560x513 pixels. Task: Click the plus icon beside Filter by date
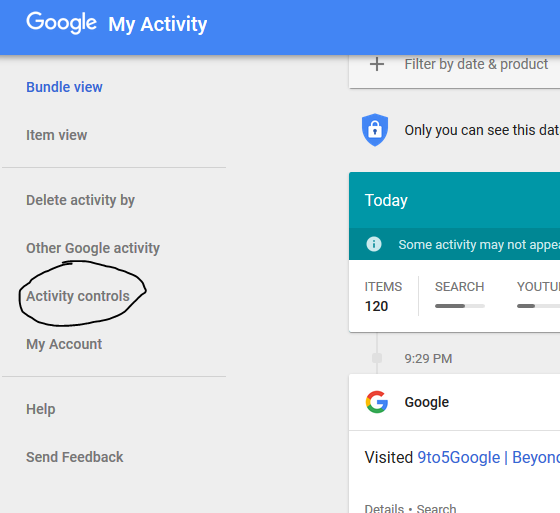pyautogui.click(x=377, y=65)
